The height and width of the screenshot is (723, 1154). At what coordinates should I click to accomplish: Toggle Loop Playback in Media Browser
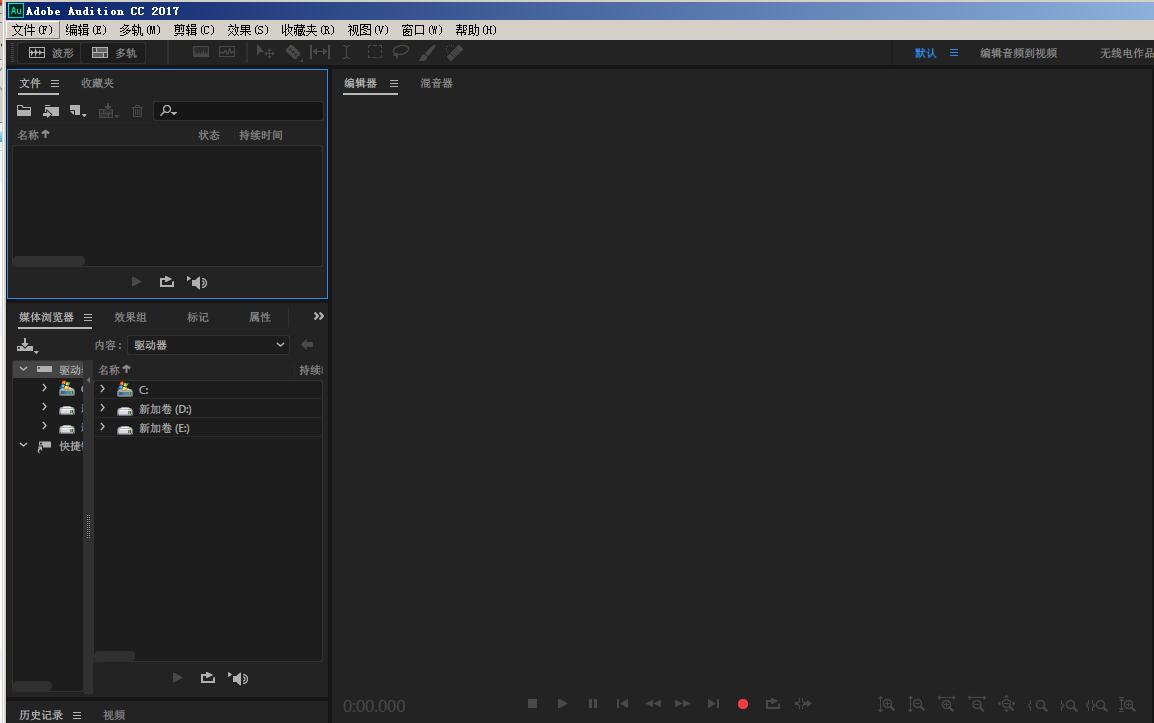click(208, 678)
